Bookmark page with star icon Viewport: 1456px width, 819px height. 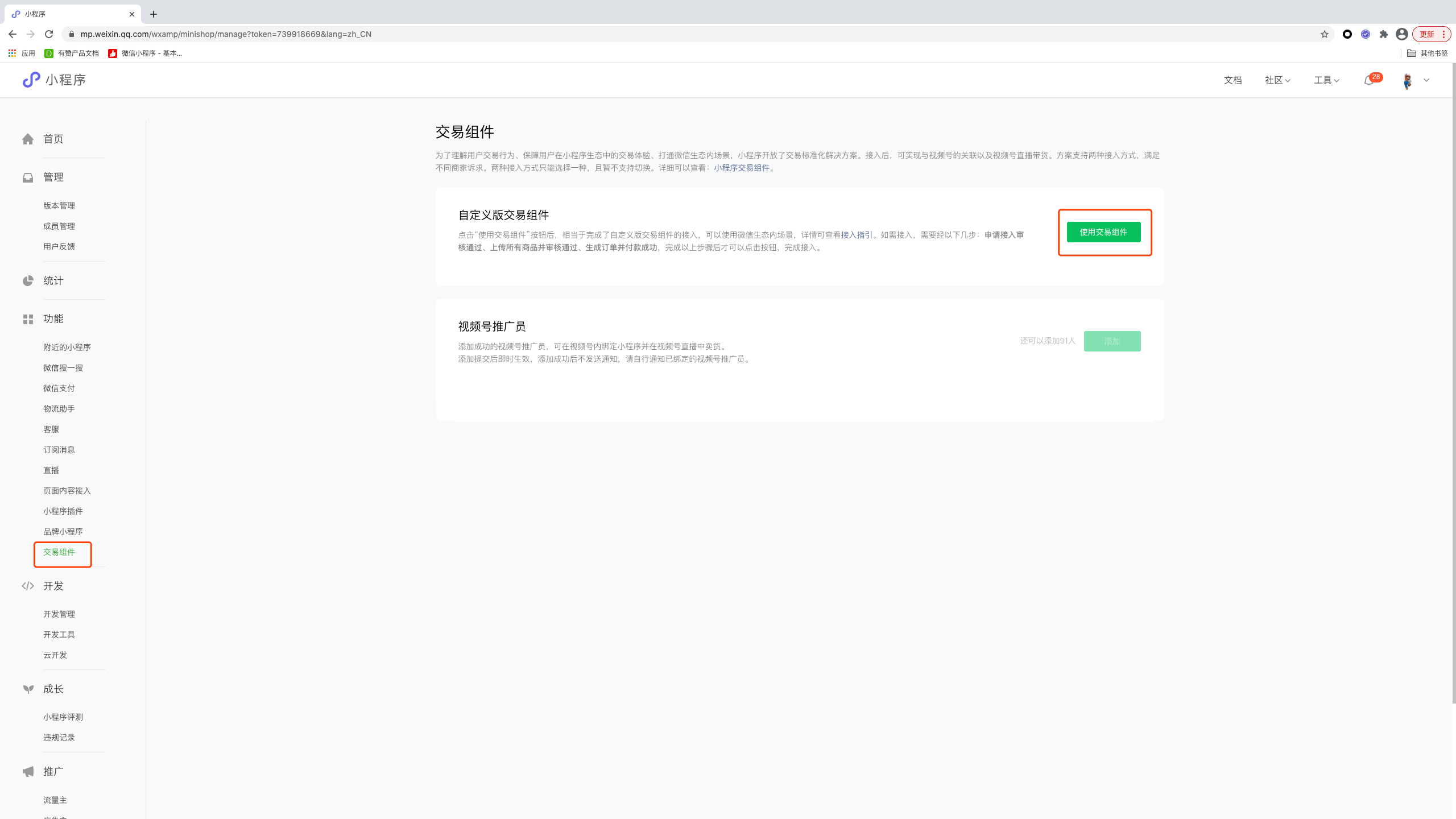pos(1325,34)
